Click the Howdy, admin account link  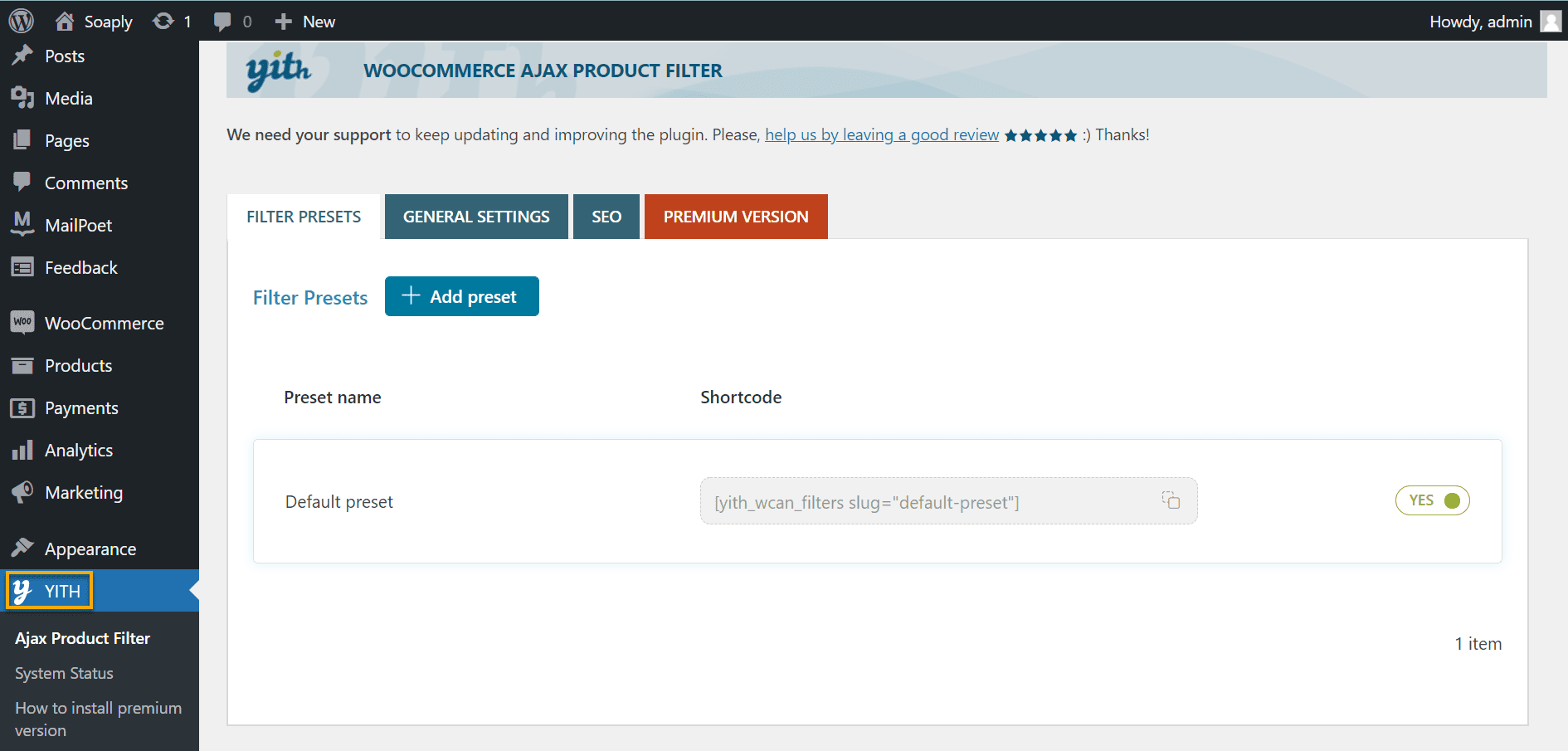(x=1481, y=22)
